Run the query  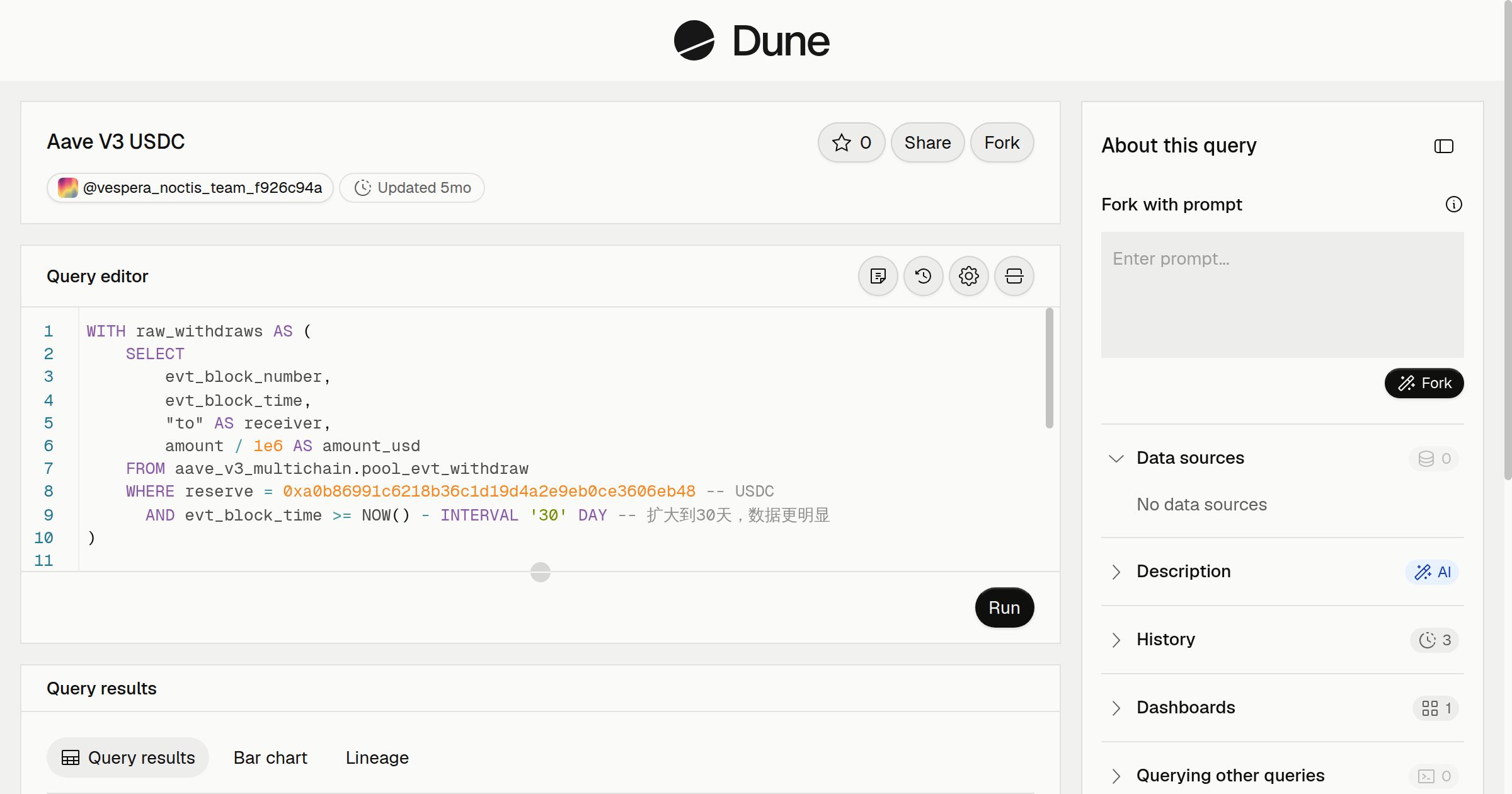[x=1004, y=607]
